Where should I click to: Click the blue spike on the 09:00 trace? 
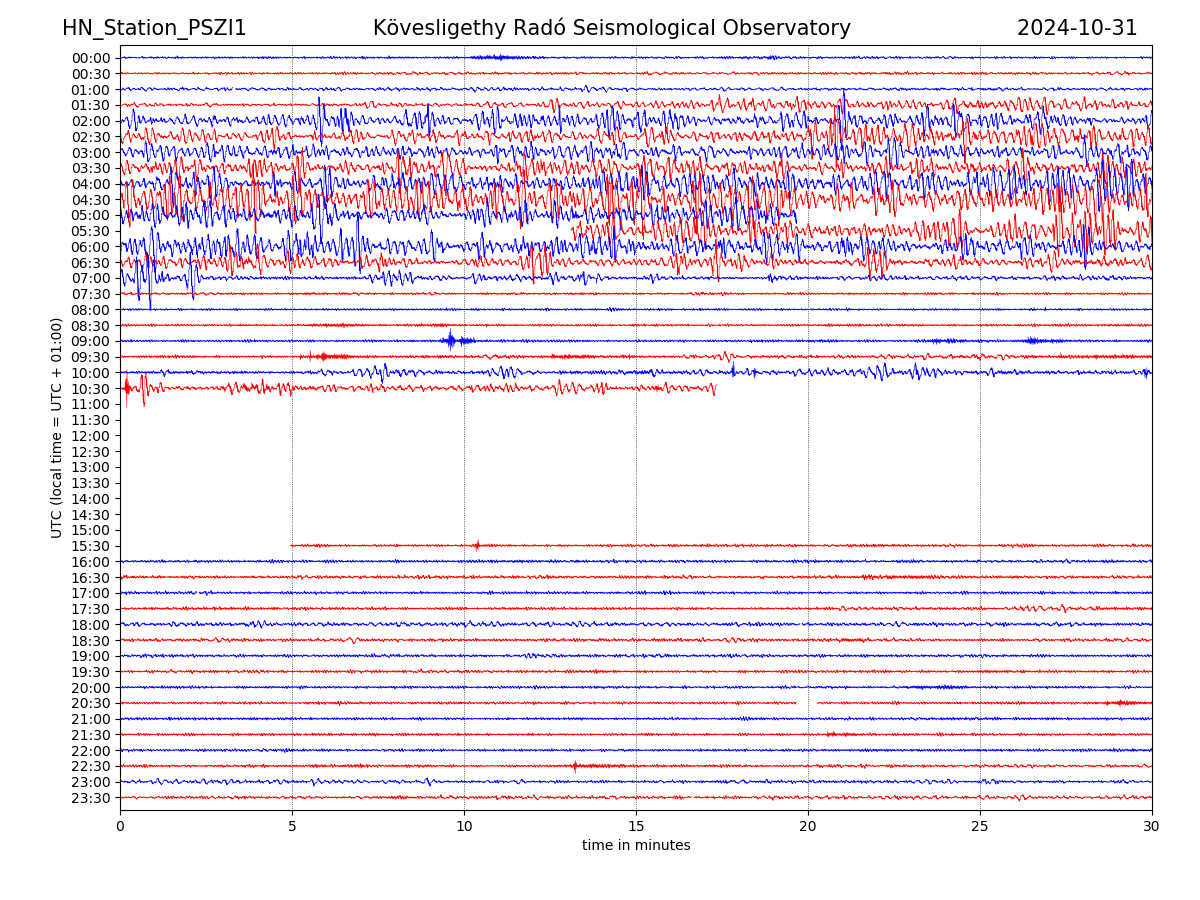450,340
